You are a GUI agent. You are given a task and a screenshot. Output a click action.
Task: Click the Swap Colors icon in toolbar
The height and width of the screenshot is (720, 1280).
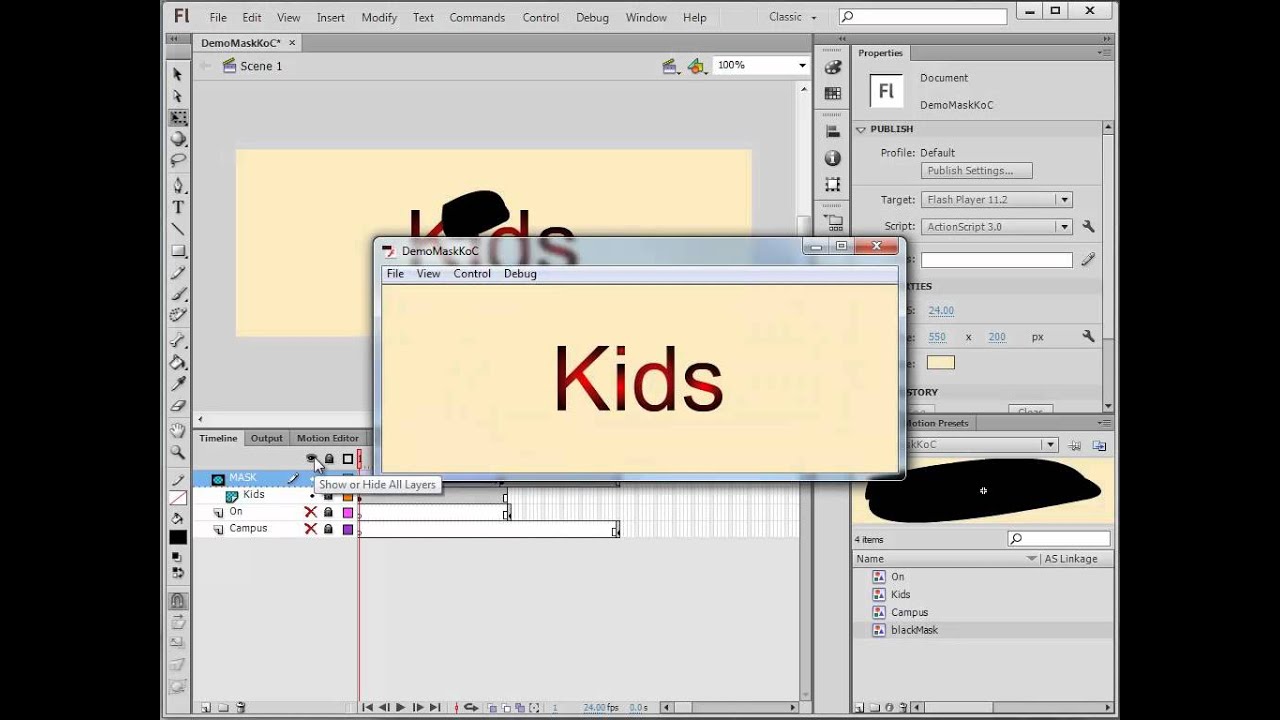(x=179, y=573)
